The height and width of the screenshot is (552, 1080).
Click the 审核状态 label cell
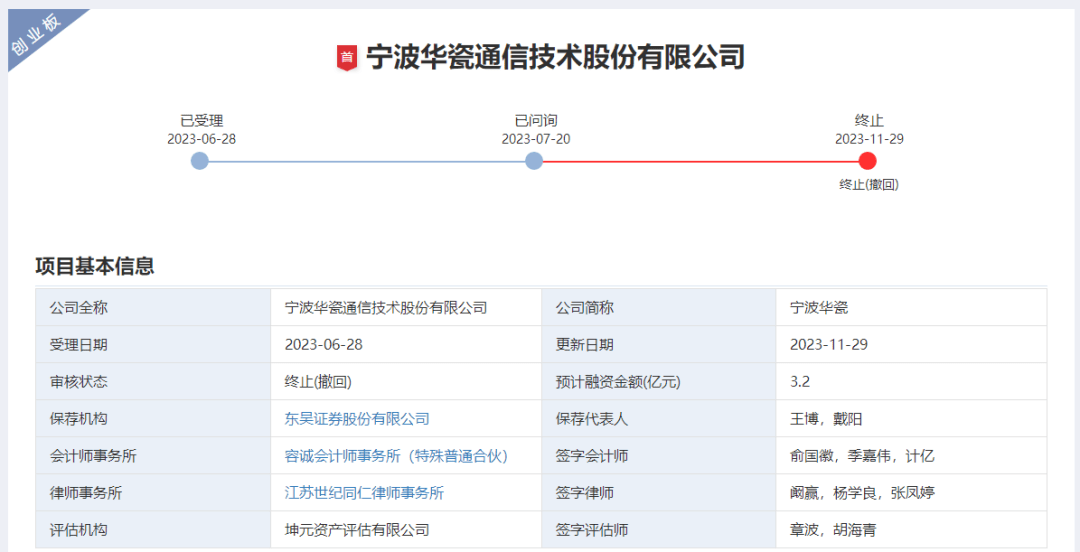click(x=153, y=382)
